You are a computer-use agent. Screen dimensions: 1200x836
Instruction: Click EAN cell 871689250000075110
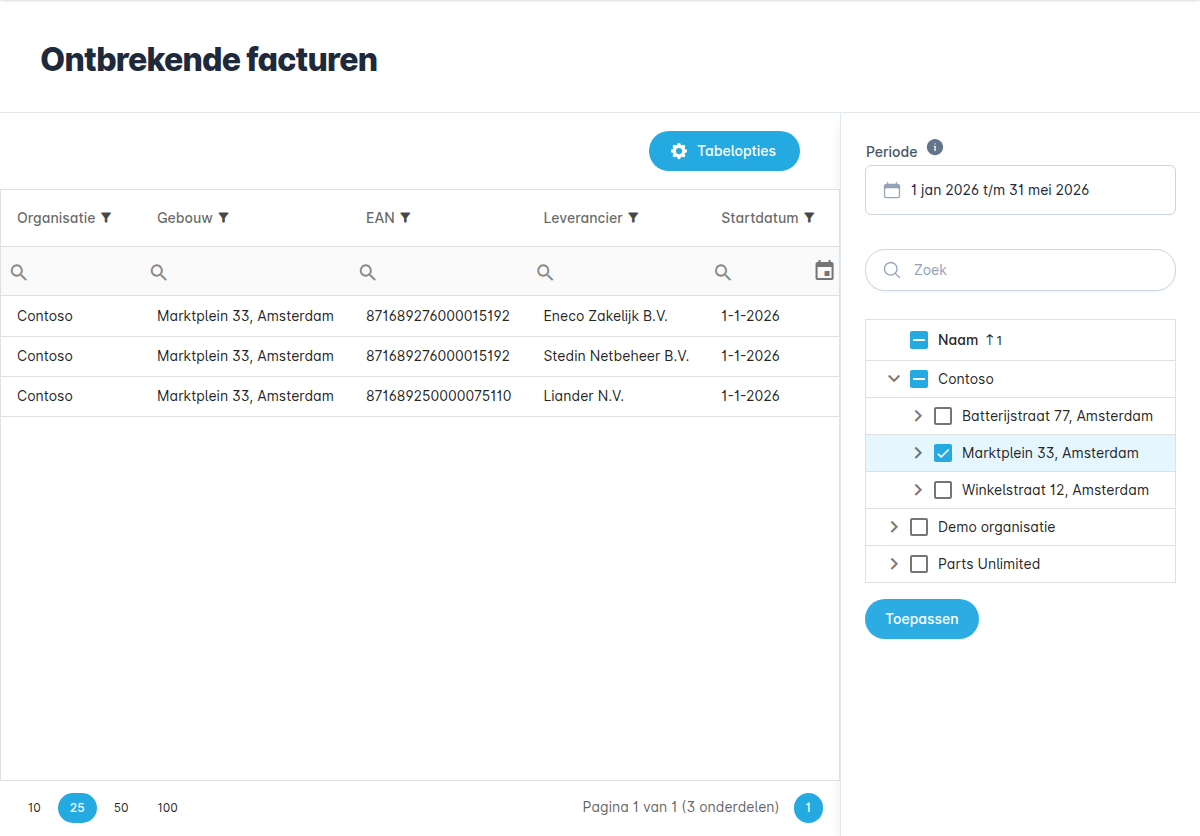(439, 396)
